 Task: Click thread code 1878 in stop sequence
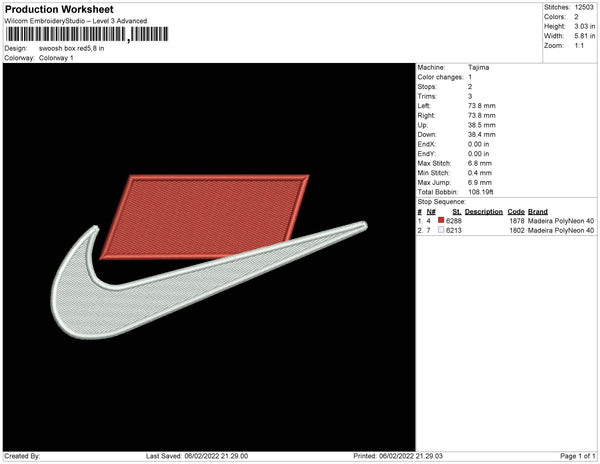point(517,221)
